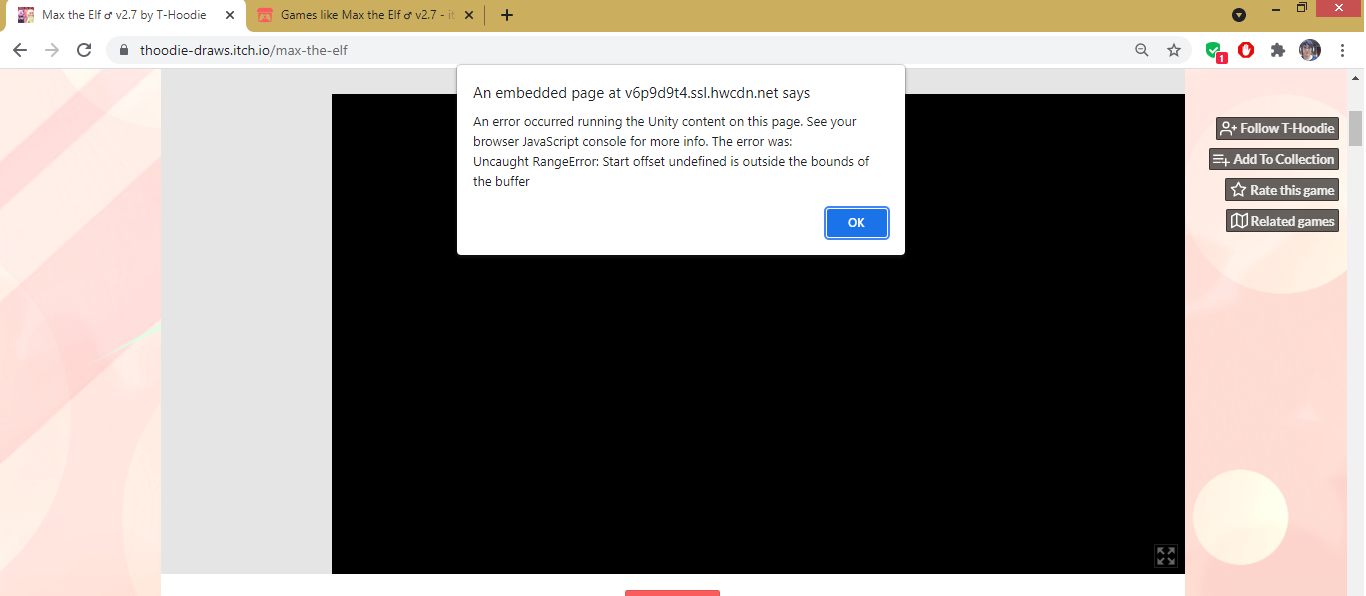Click the page vertical scrollbar thumb
The width and height of the screenshot is (1366, 596).
point(1356,127)
